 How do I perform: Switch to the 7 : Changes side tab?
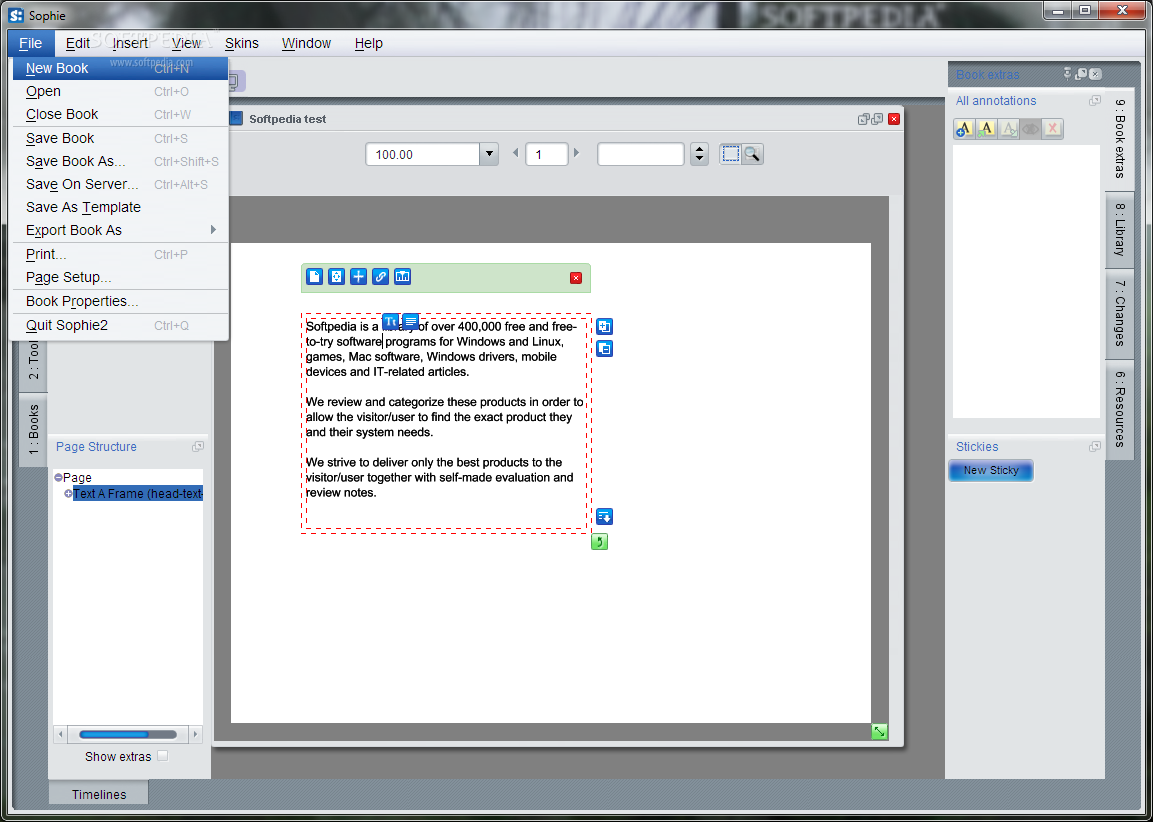[1119, 313]
